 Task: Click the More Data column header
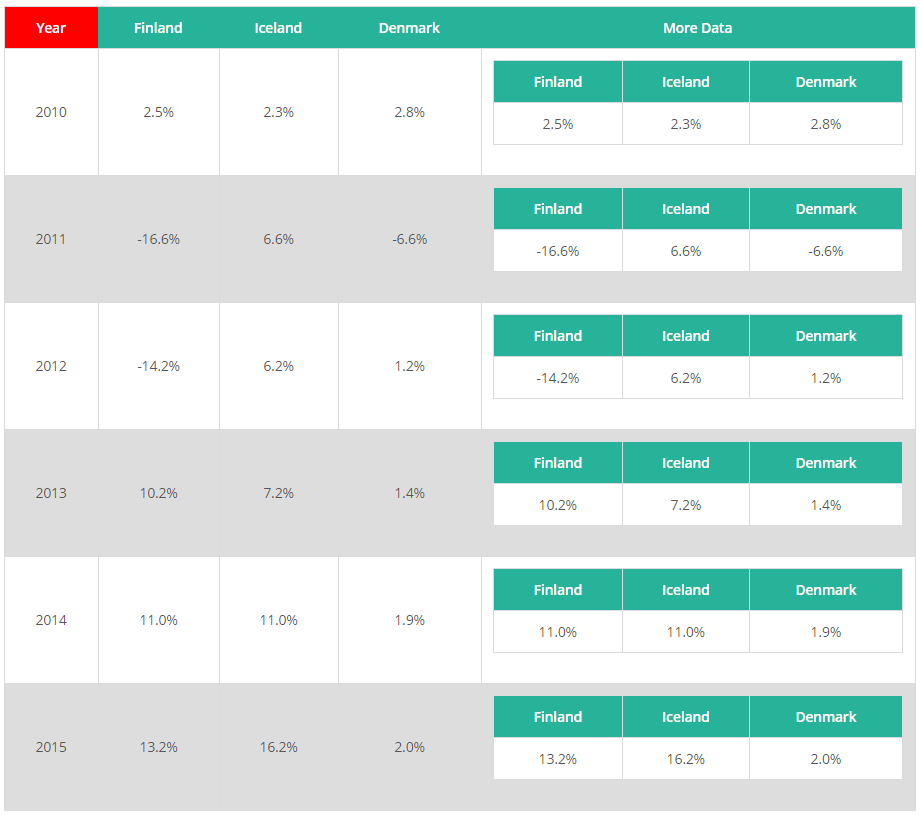pyautogui.click(x=697, y=28)
